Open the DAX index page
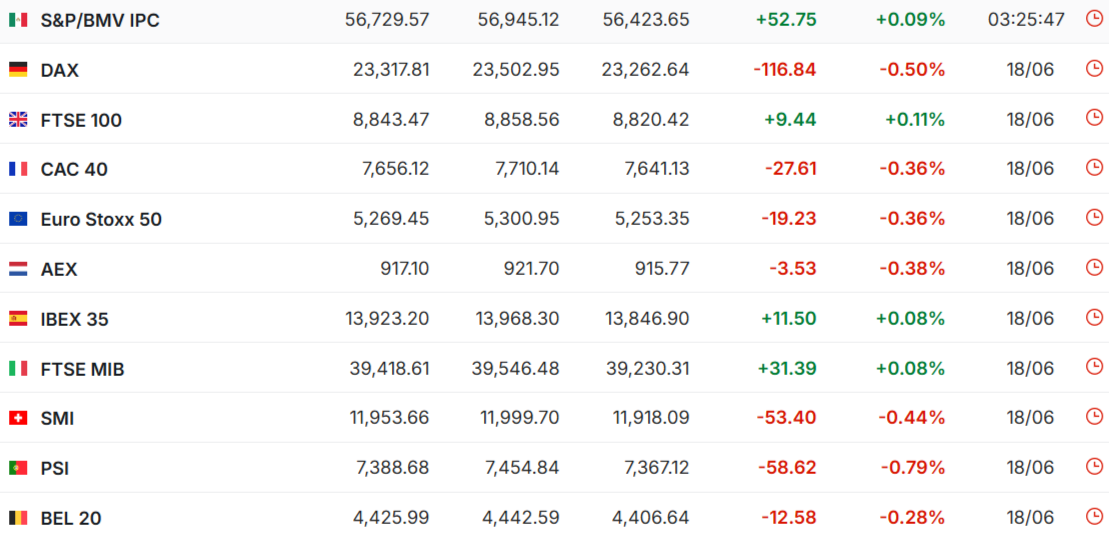The width and height of the screenshot is (1109, 536). (60, 71)
